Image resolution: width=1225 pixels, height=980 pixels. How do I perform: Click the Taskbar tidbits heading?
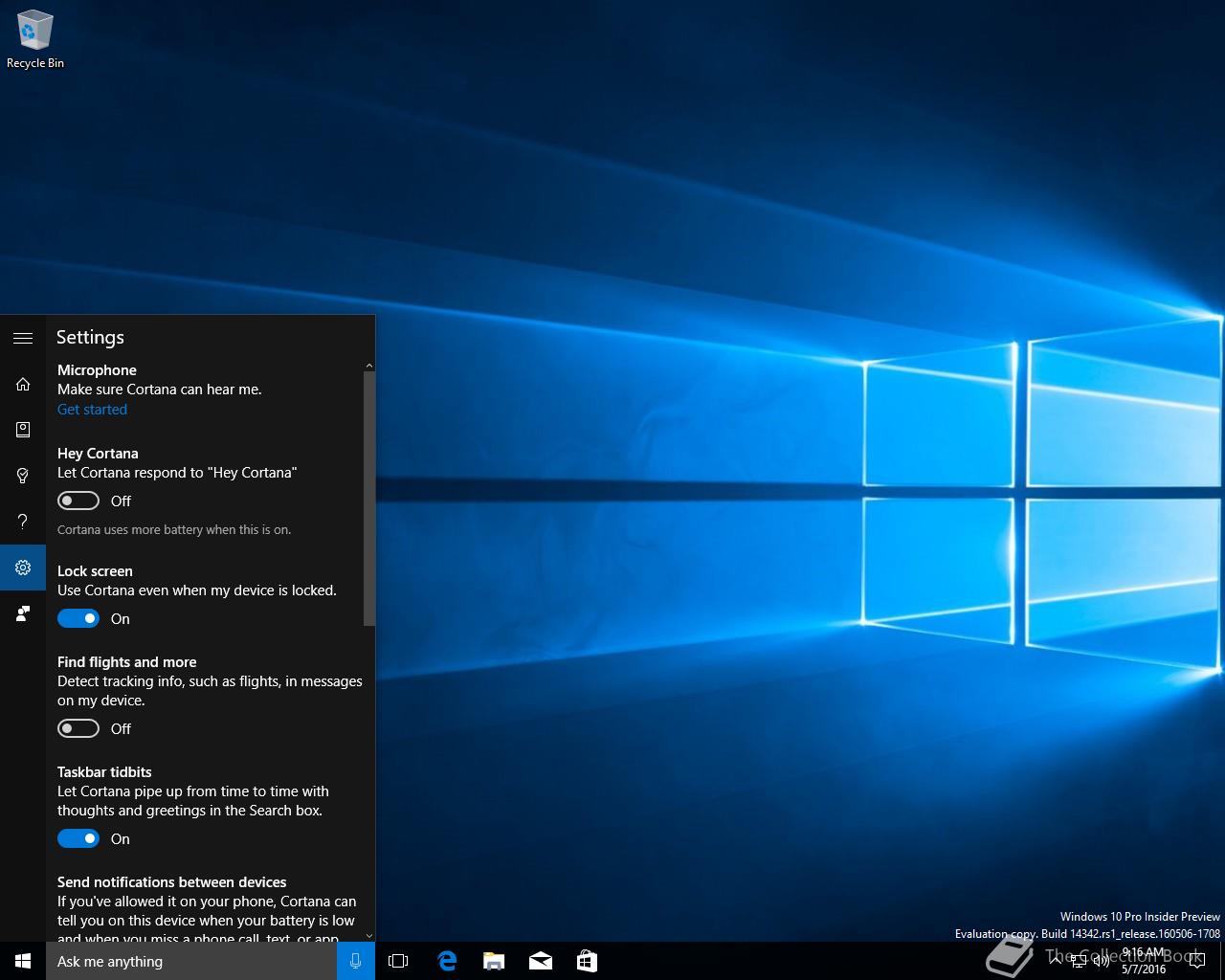pyautogui.click(x=104, y=771)
